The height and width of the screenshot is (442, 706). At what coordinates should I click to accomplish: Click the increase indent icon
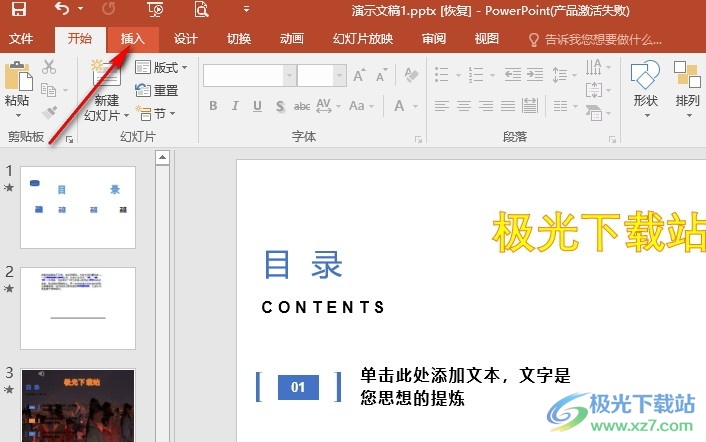534,74
